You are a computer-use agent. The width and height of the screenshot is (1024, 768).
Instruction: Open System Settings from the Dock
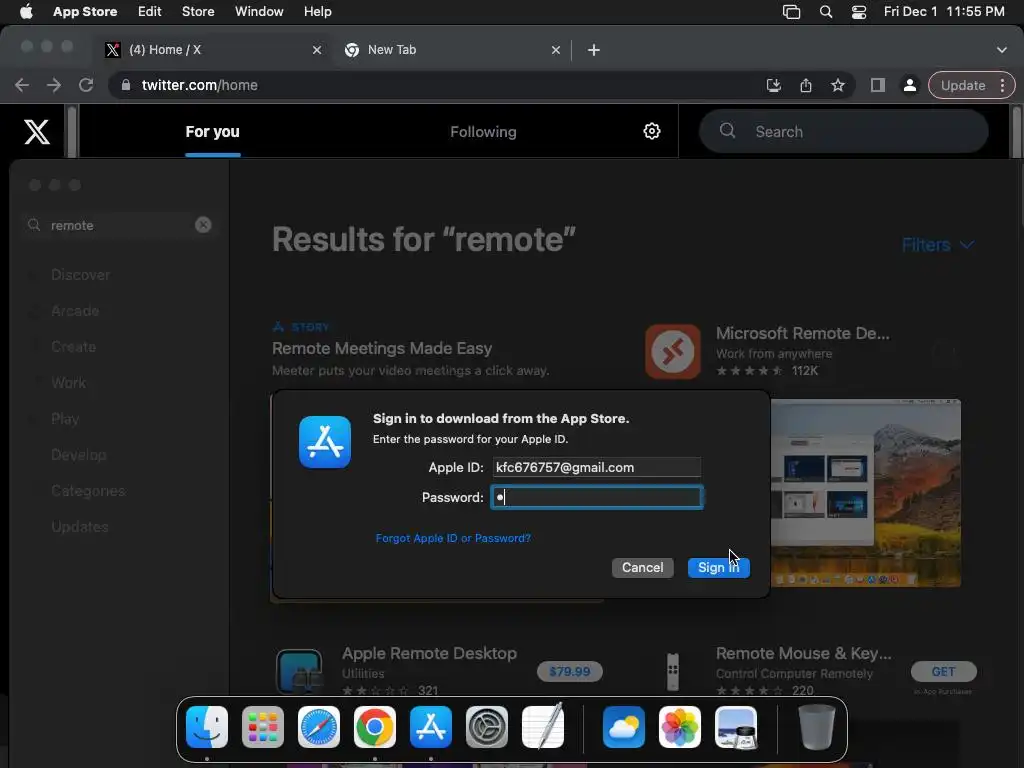[x=487, y=727]
